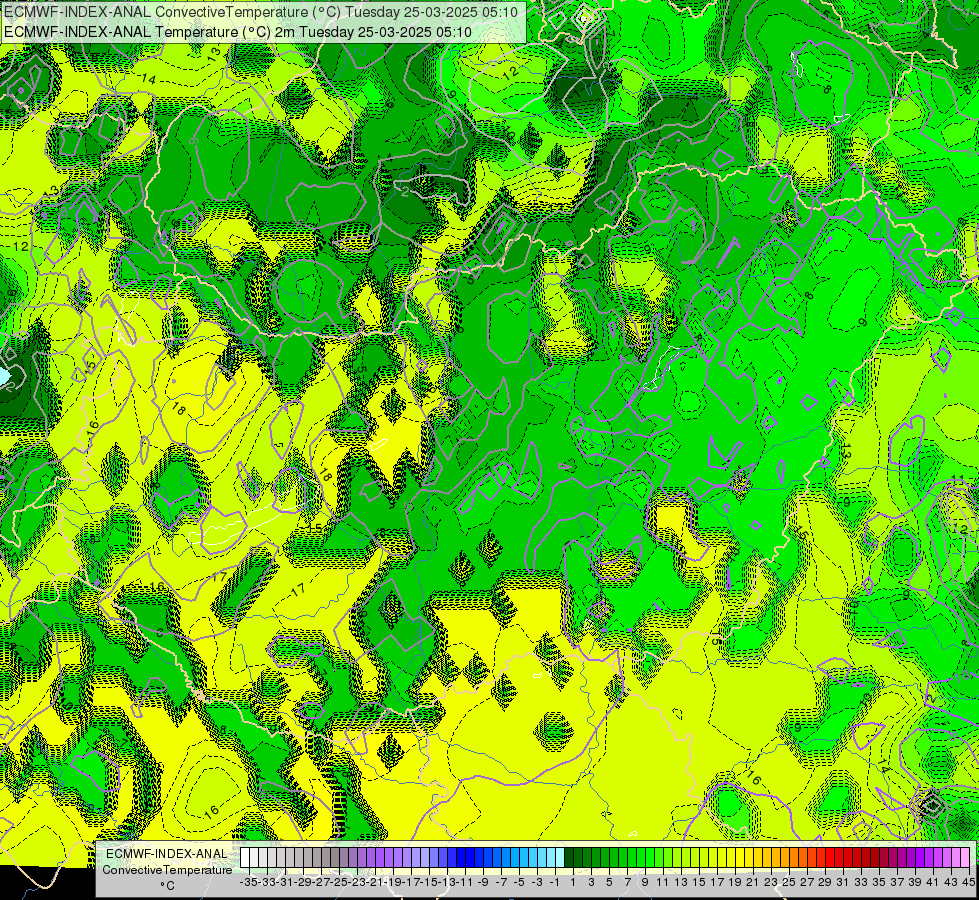Viewport: 979px width, 900px height.
Task: Click the '°C' unit label in legend
Action: [167, 886]
